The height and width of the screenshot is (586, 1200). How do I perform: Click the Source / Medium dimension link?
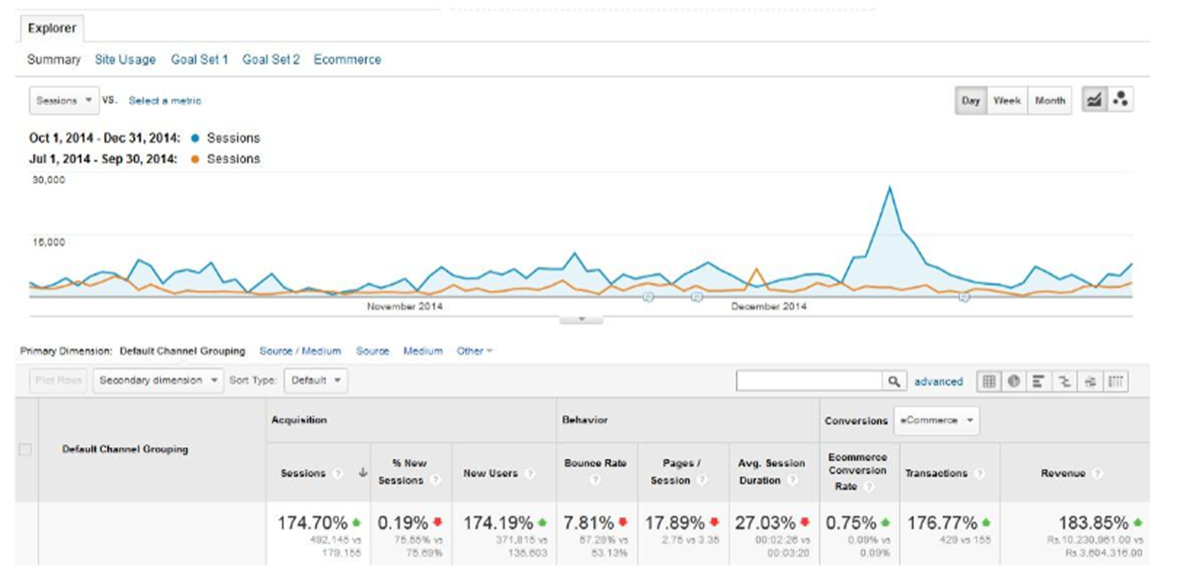300,351
